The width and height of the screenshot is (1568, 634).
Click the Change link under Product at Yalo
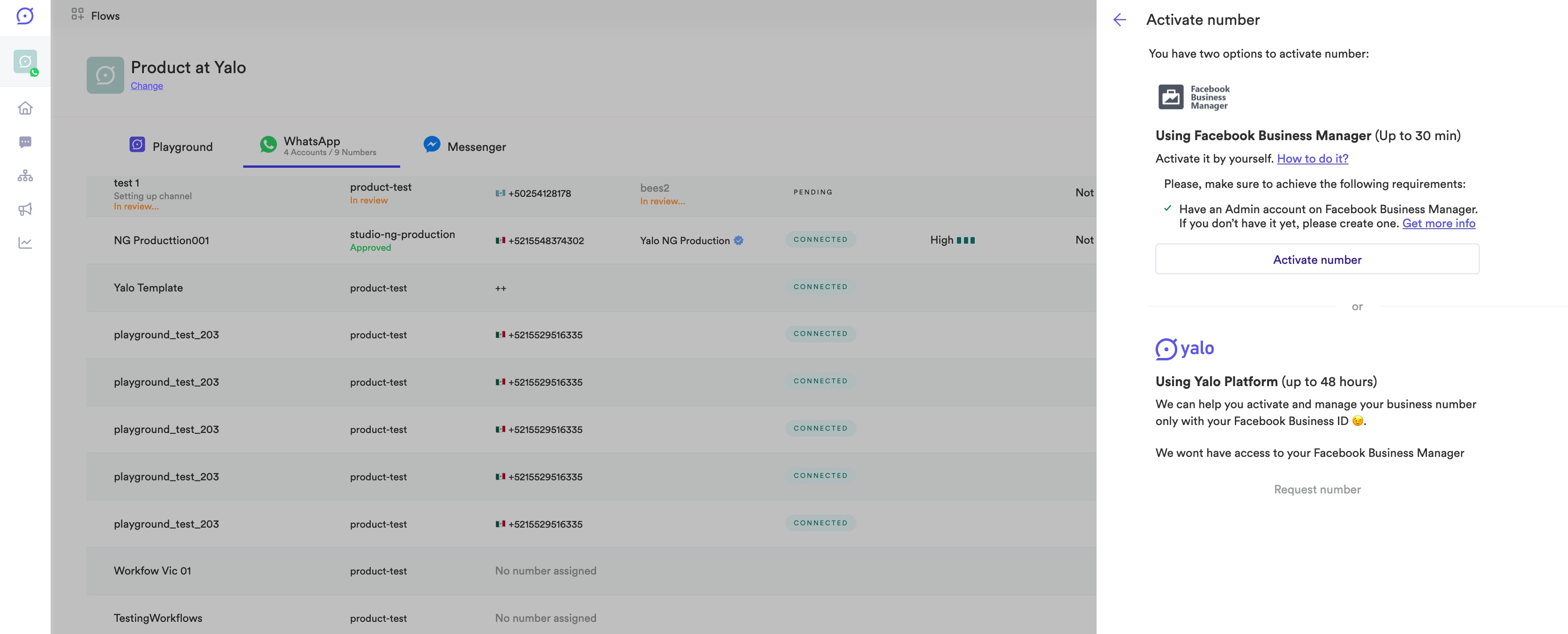[x=147, y=86]
